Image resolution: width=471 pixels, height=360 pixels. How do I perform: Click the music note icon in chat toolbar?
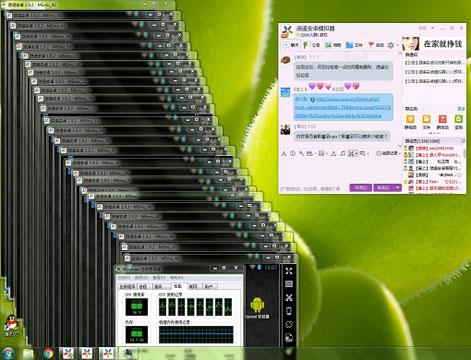point(342,153)
